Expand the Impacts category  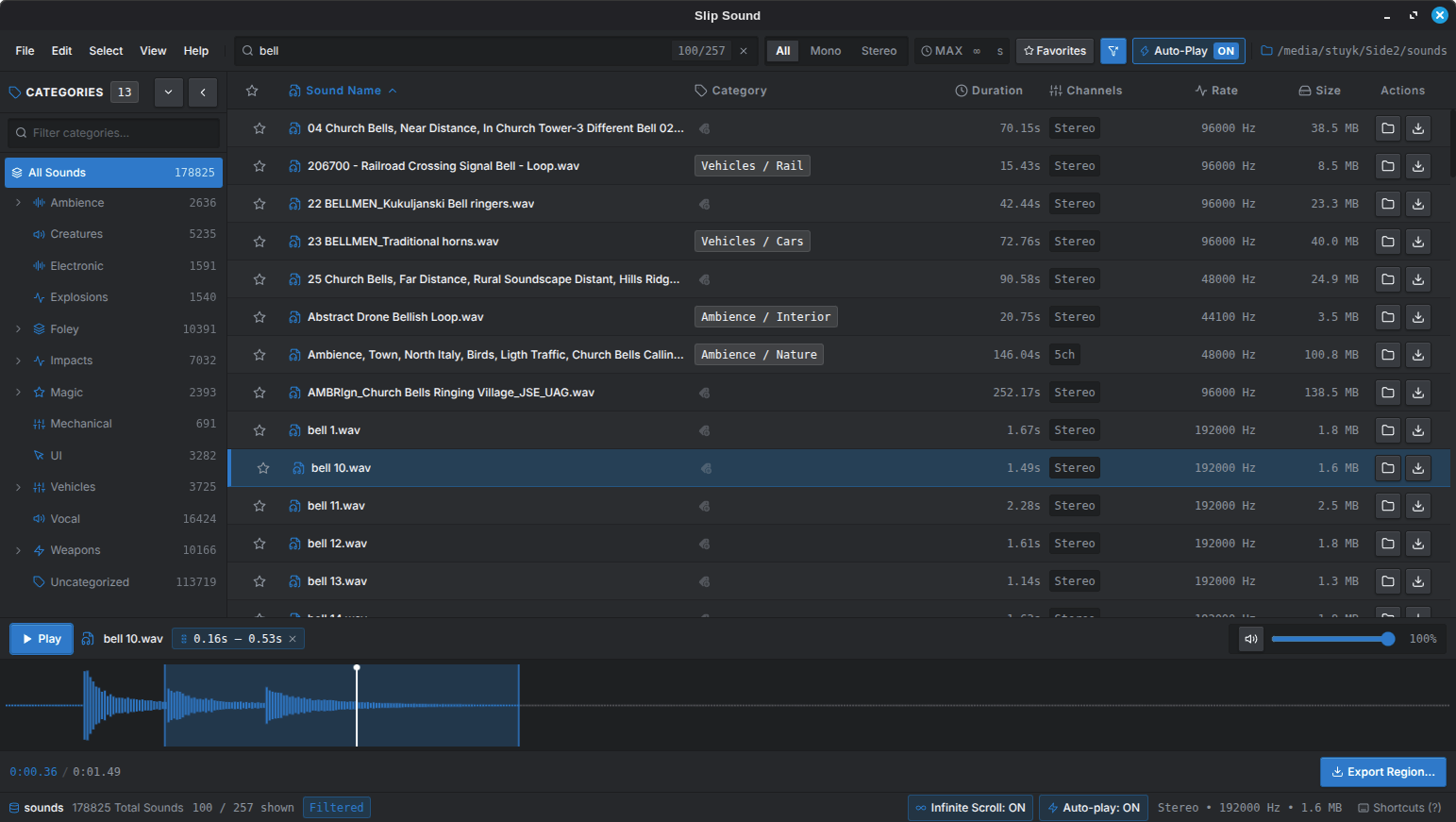click(18, 361)
